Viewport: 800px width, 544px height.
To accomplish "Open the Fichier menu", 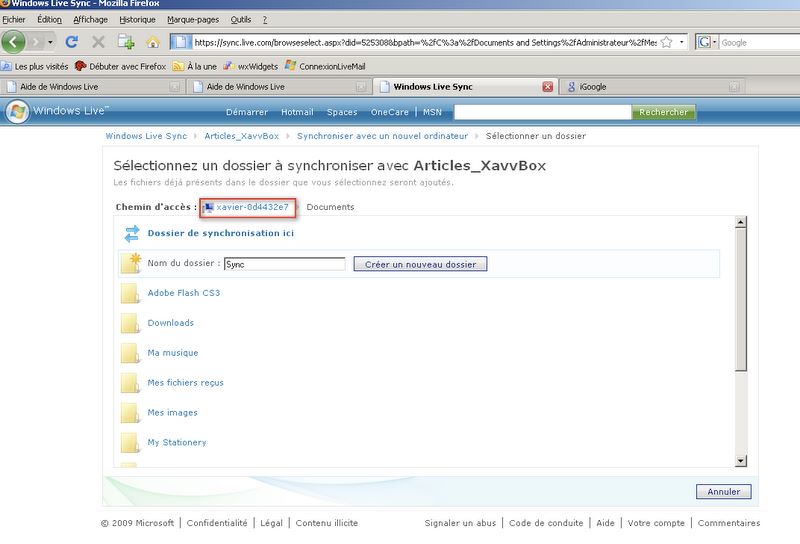I will click(14, 19).
